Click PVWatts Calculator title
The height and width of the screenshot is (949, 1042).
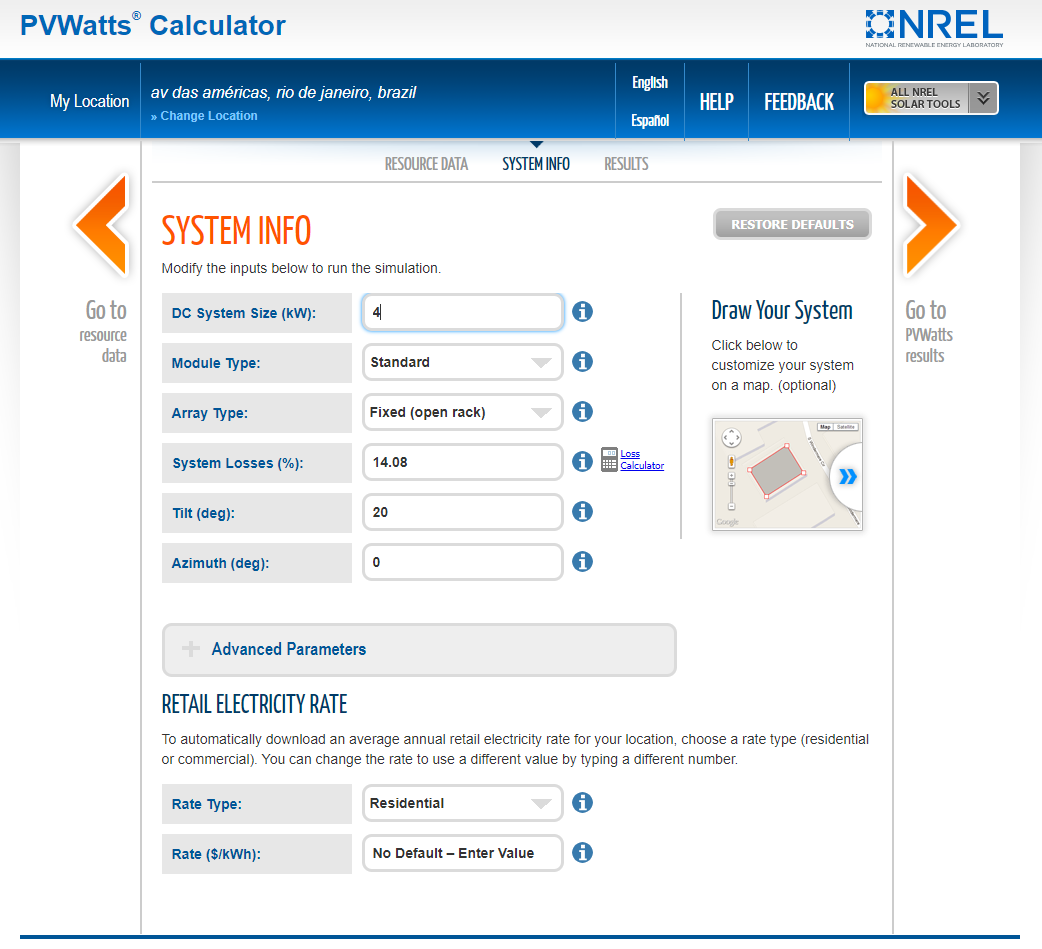pos(153,25)
